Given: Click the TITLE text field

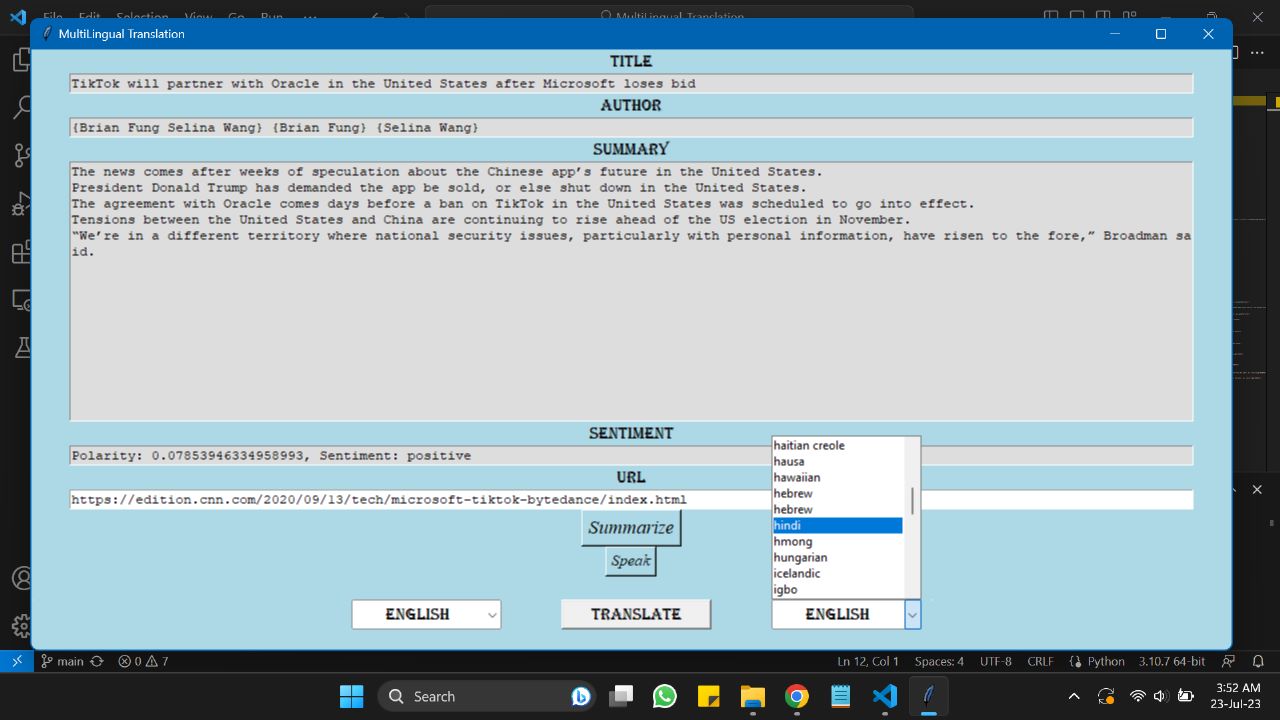Looking at the screenshot, I should click(x=631, y=83).
